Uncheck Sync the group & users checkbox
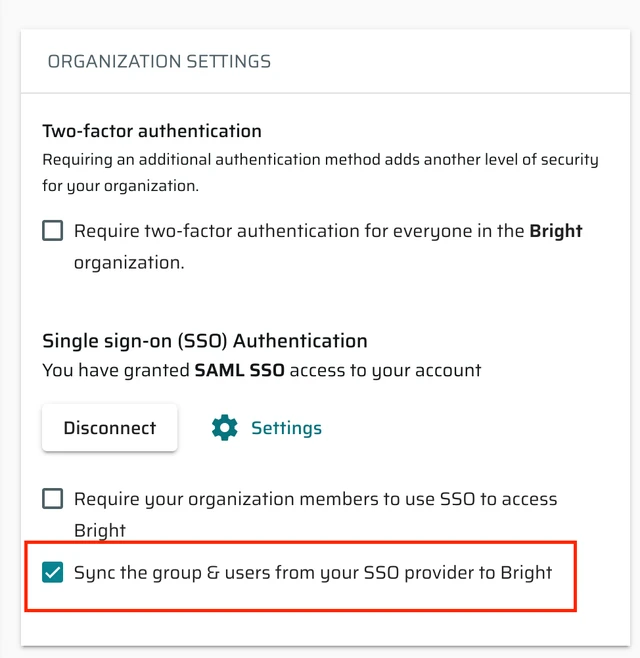This screenshot has height=658, width=640. coord(52,572)
